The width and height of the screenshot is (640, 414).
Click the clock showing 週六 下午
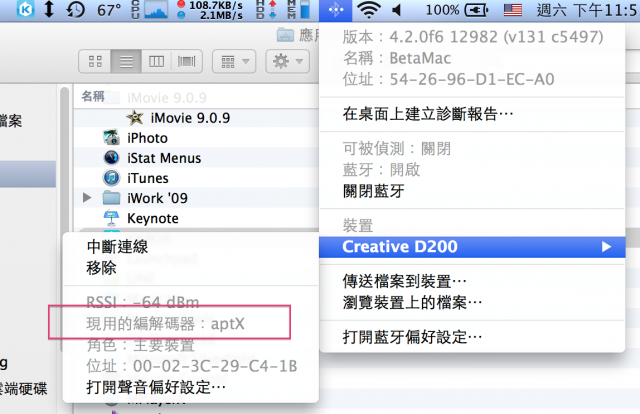(x=587, y=10)
